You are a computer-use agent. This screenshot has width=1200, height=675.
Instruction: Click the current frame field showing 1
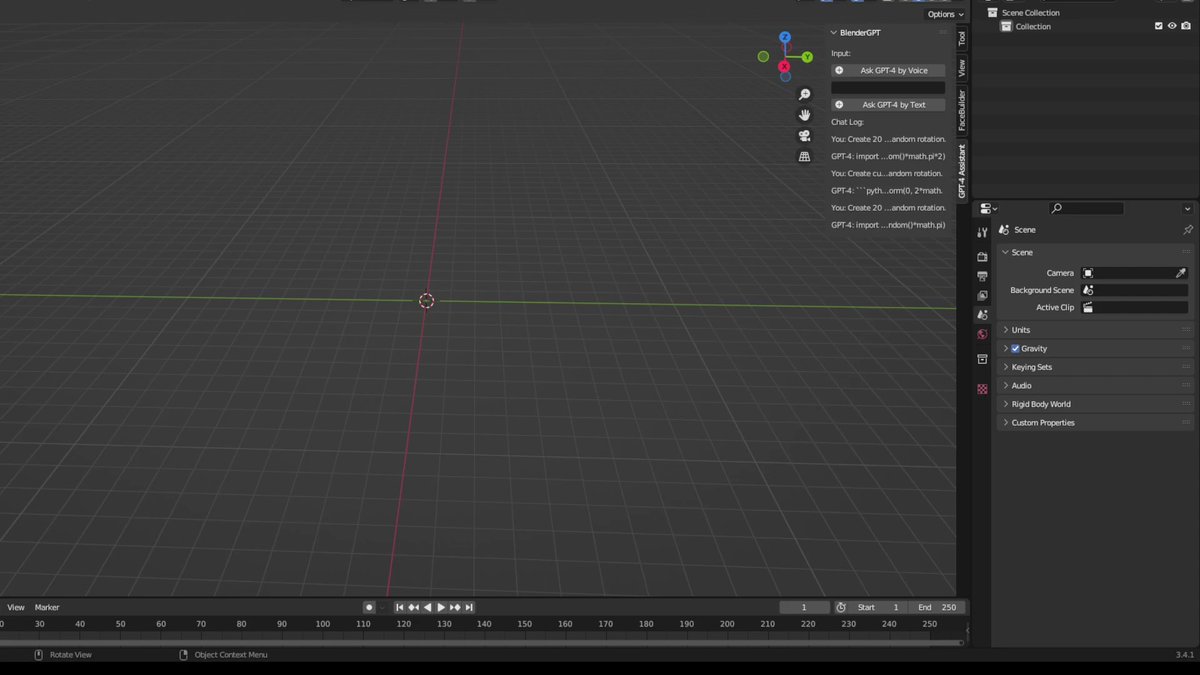point(804,607)
